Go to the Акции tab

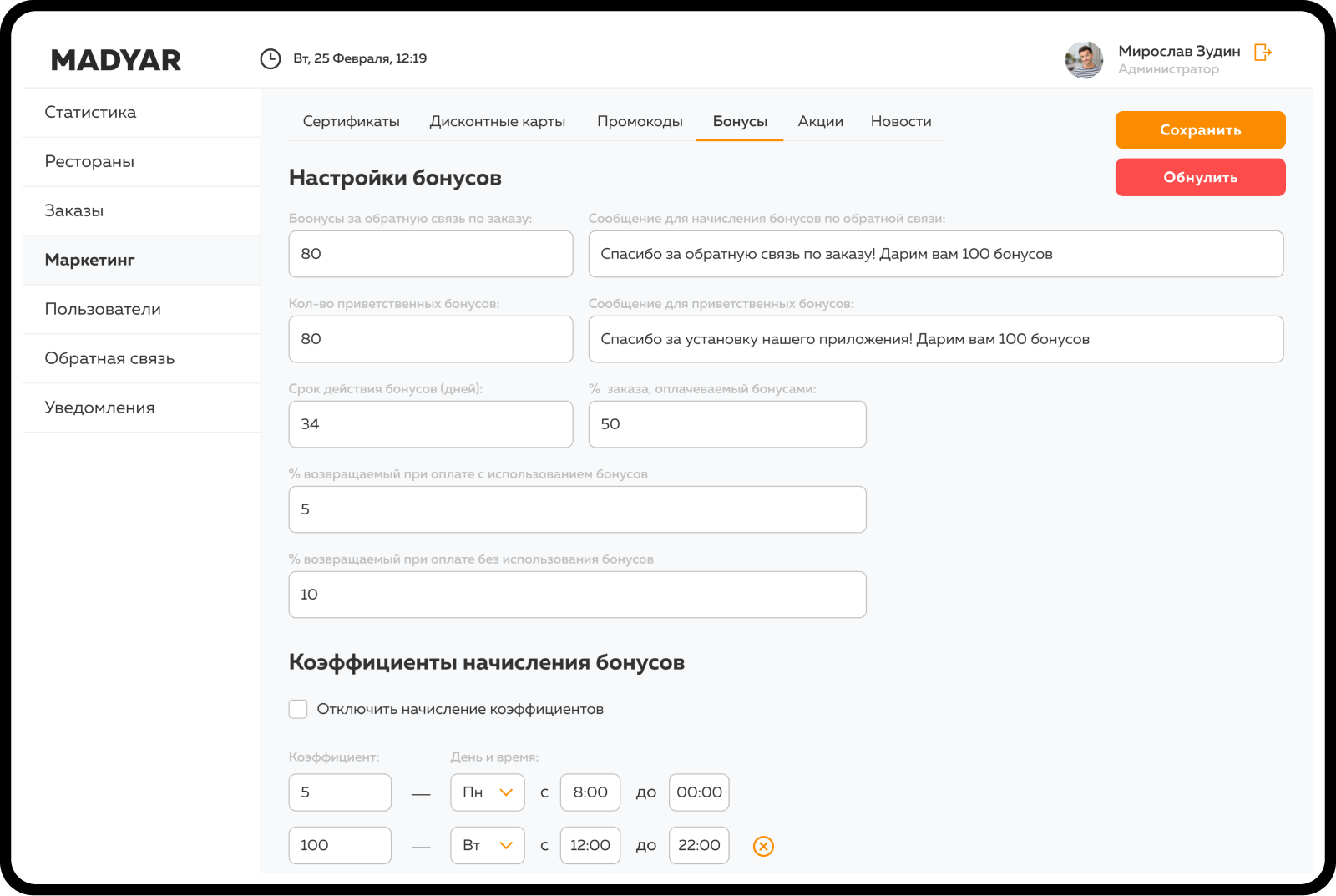(x=821, y=122)
